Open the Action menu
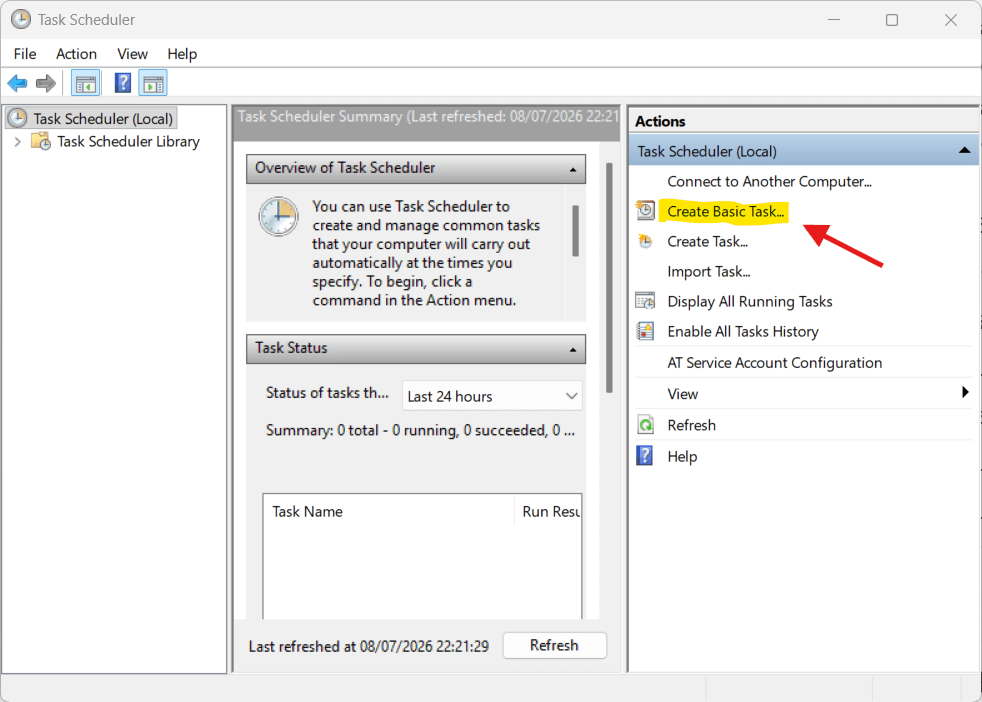Viewport: 982px width, 702px height. tap(76, 54)
